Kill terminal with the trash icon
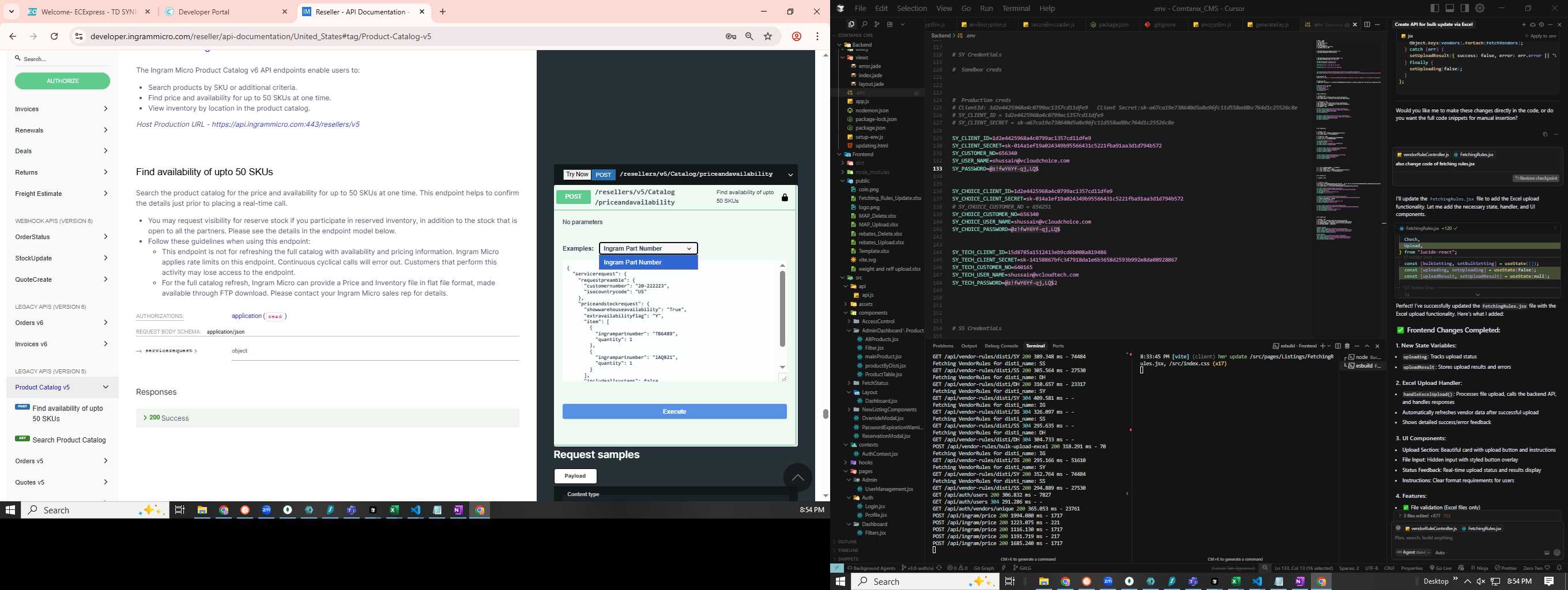The height and width of the screenshot is (590, 1568). point(1347,346)
